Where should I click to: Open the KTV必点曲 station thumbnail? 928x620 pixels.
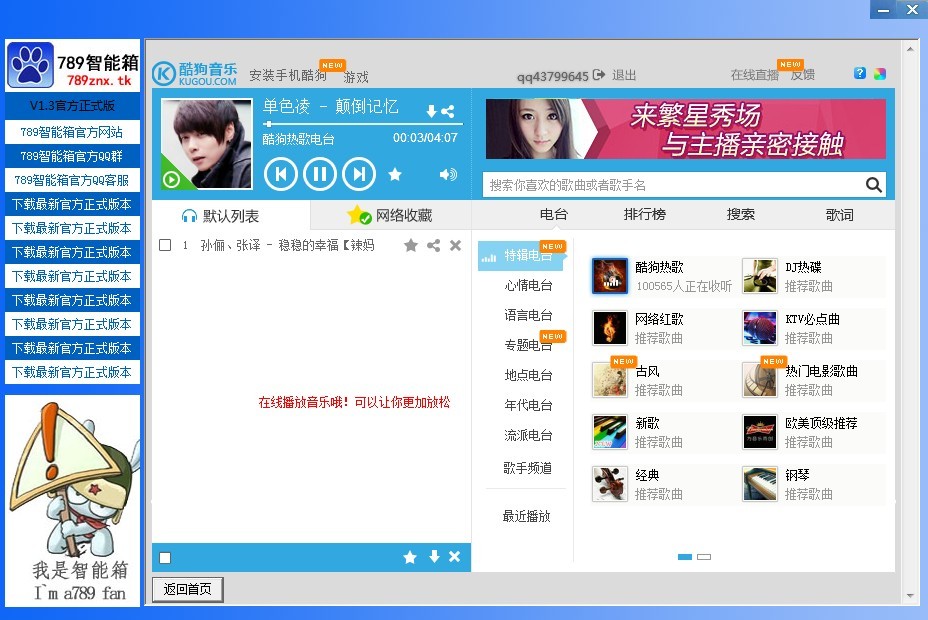click(759, 328)
